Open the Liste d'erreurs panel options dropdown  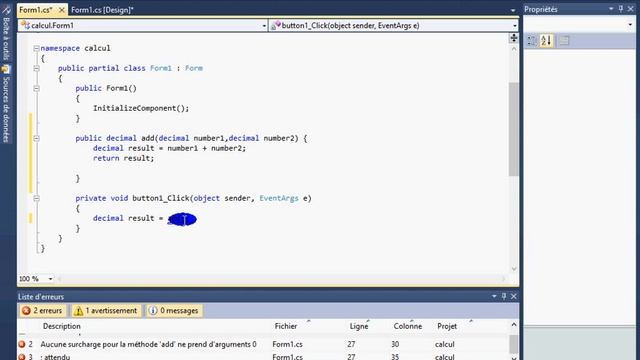click(494, 296)
